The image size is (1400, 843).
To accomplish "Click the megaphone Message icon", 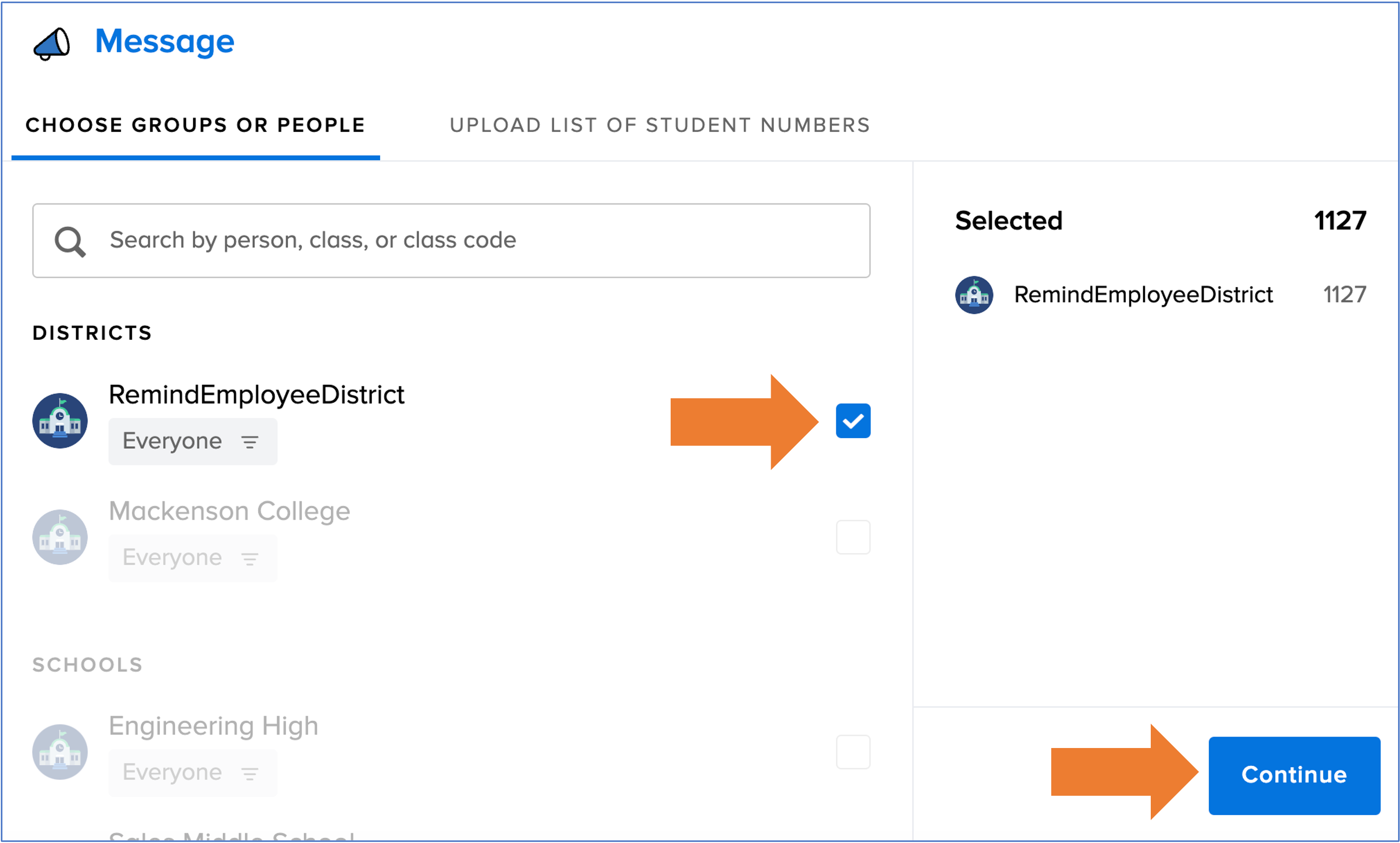I will [52, 44].
